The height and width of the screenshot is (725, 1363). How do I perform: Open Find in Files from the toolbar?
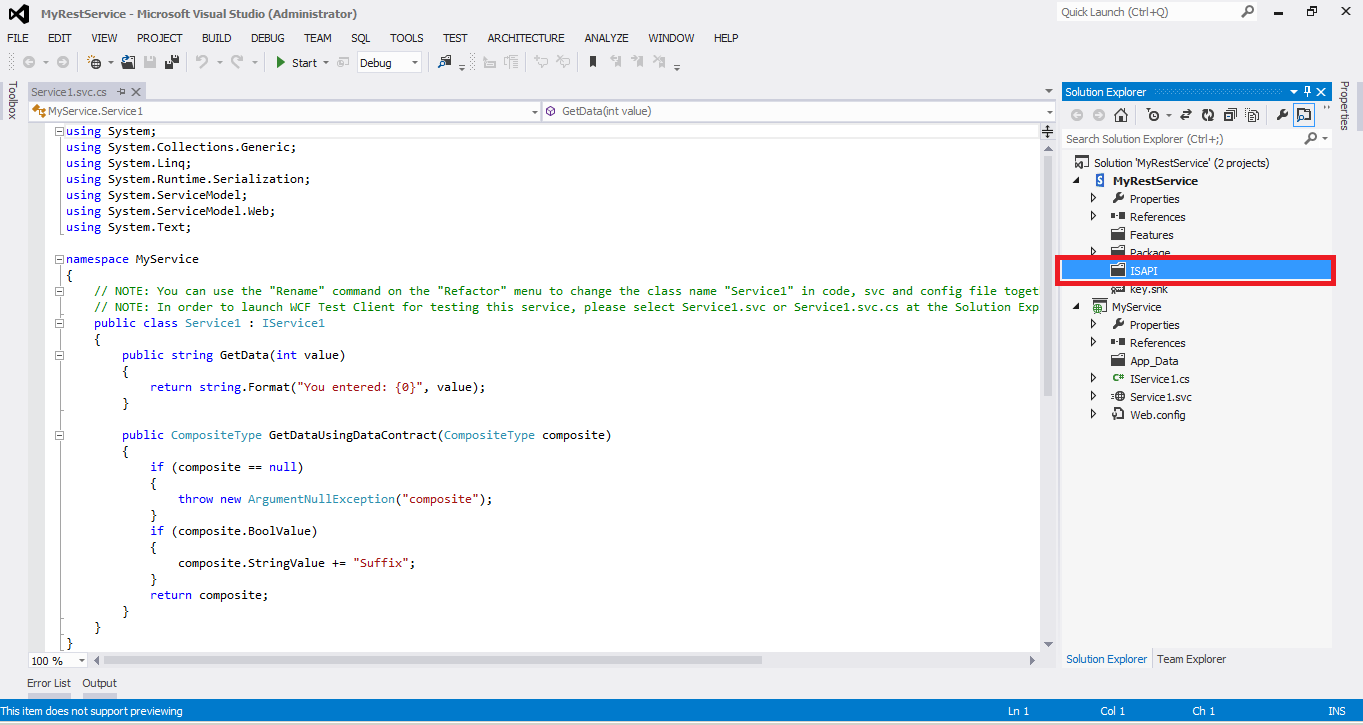click(444, 62)
